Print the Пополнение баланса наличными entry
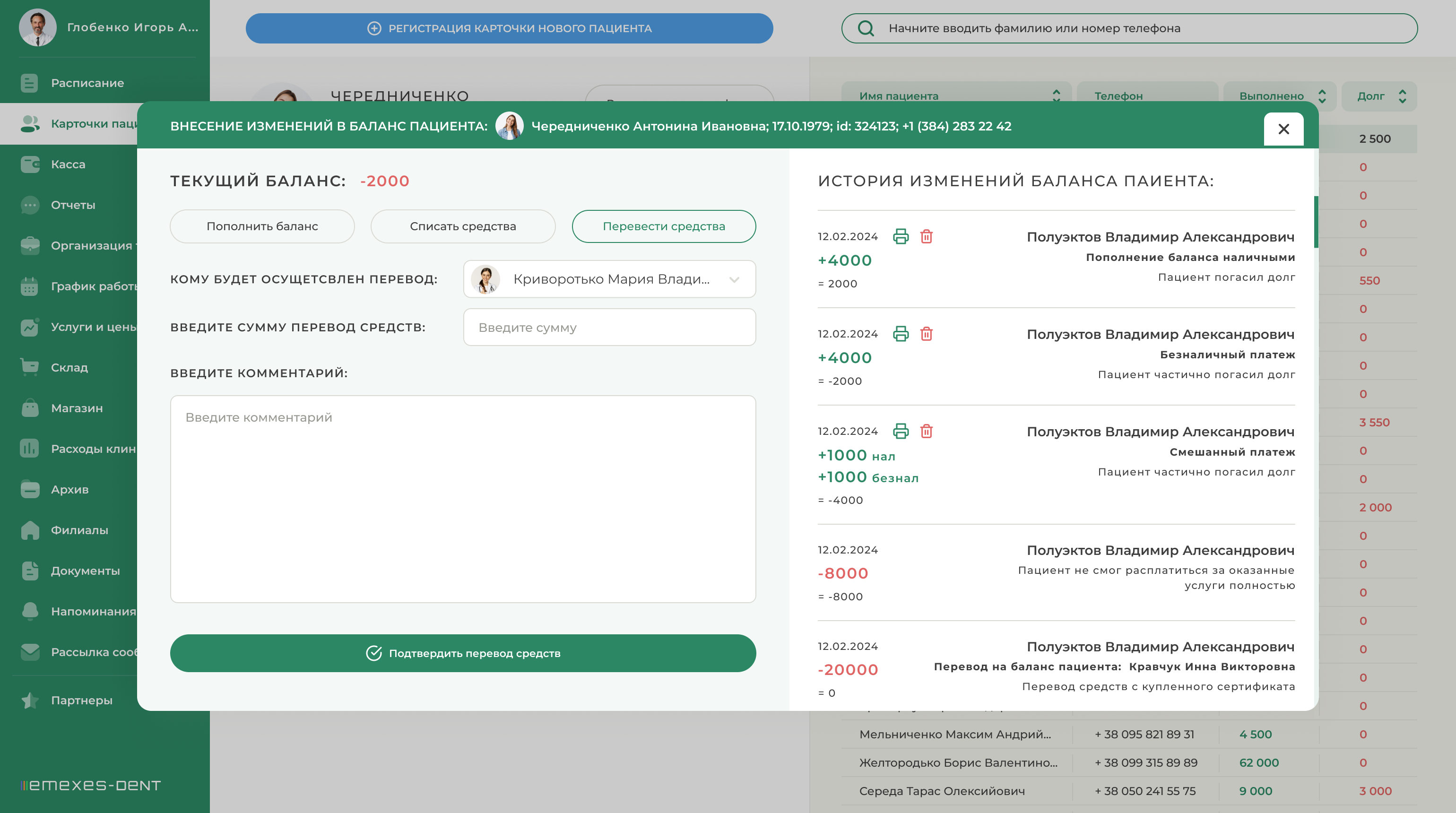Image resolution: width=1456 pixels, height=813 pixels. point(901,236)
